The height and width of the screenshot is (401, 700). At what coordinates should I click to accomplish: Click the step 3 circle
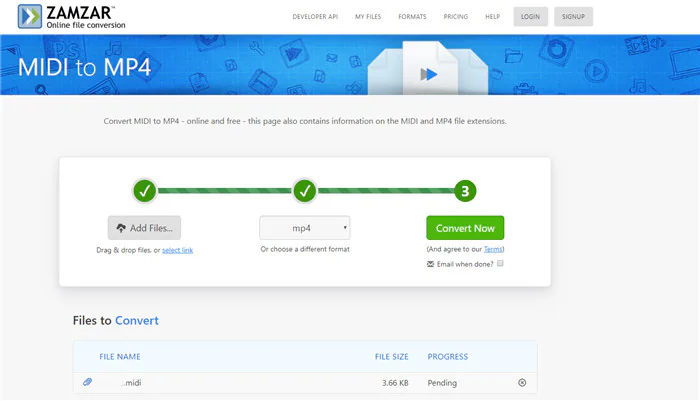tap(465, 191)
